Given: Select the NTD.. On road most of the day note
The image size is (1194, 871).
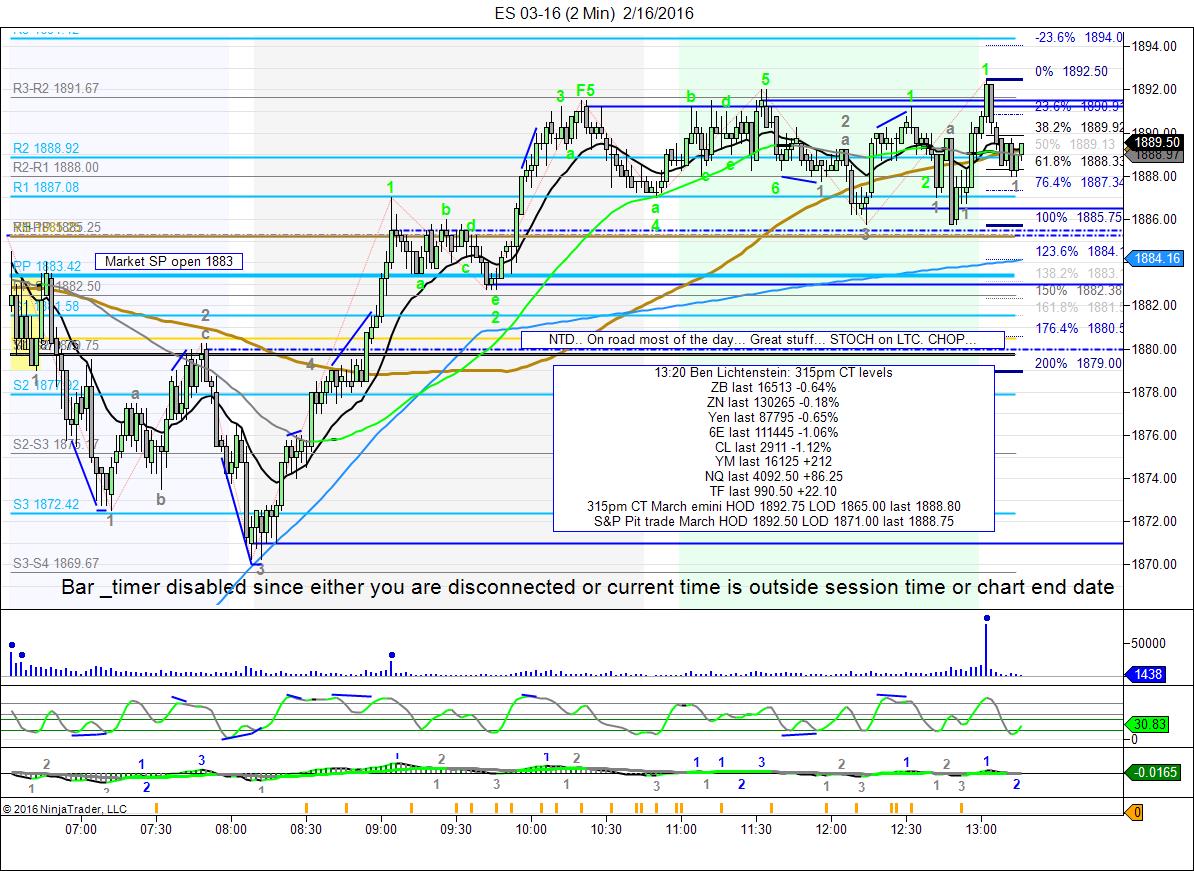Looking at the screenshot, I should (x=762, y=339).
